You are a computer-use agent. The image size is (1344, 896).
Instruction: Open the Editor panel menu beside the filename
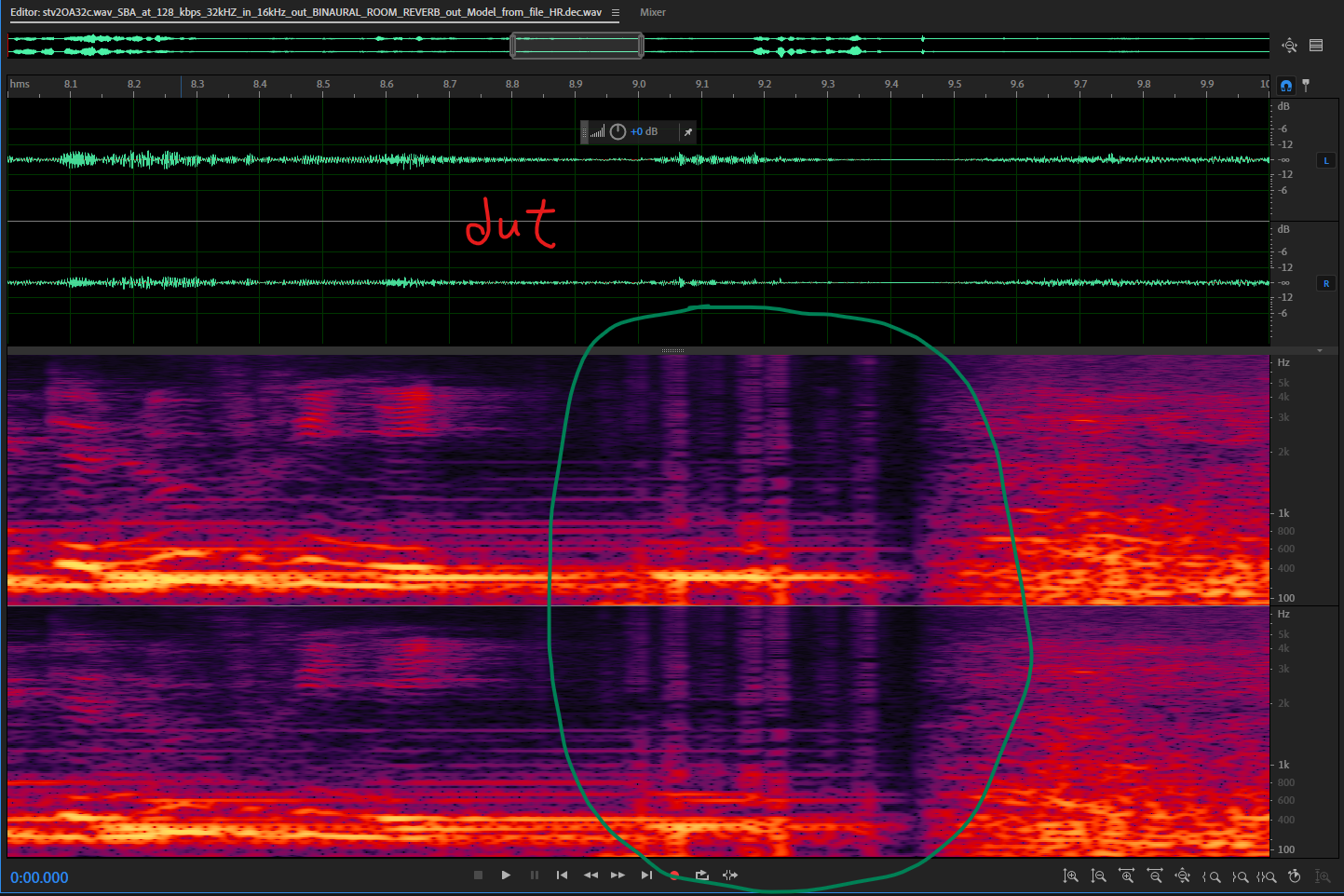tap(615, 13)
